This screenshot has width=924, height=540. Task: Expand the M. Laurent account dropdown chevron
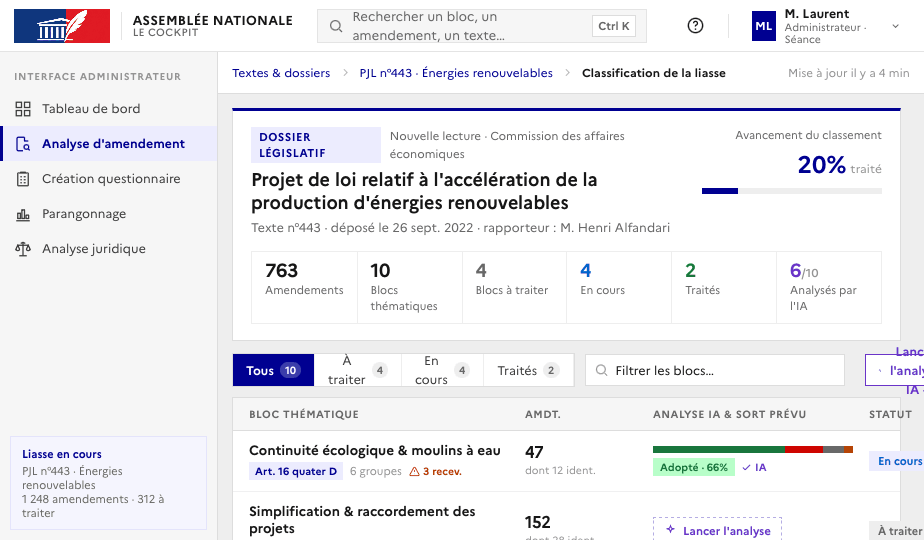click(x=895, y=26)
